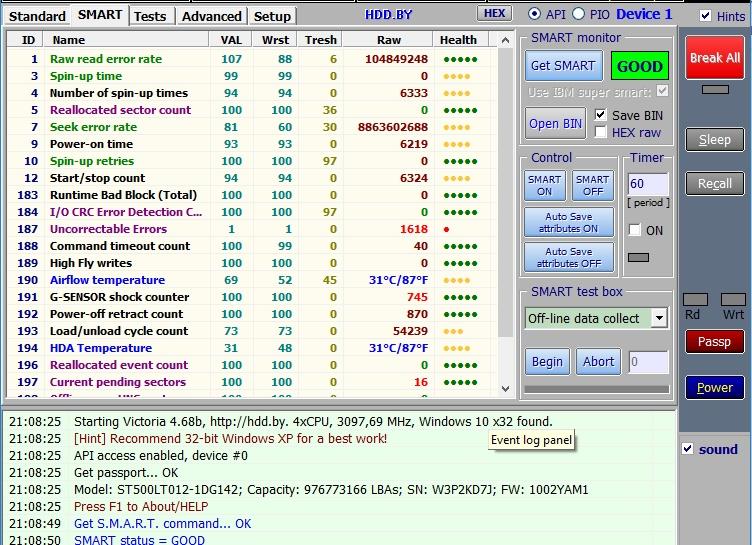Click the log line starting 'Model: ST500LT012-1DG142'
Image resolution: width=752 pixels, height=545 pixels.
pyautogui.click(x=331, y=489)
